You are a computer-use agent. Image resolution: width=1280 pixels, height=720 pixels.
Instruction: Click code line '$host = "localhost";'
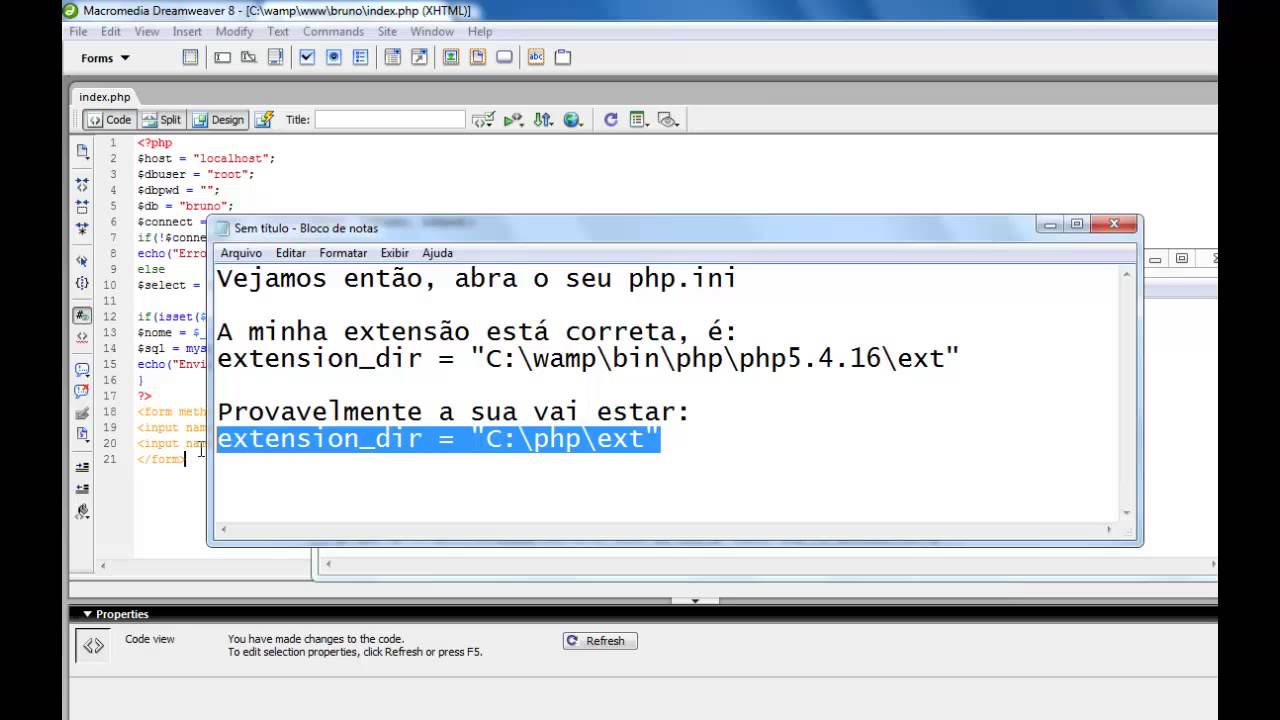tap(206, 158)
